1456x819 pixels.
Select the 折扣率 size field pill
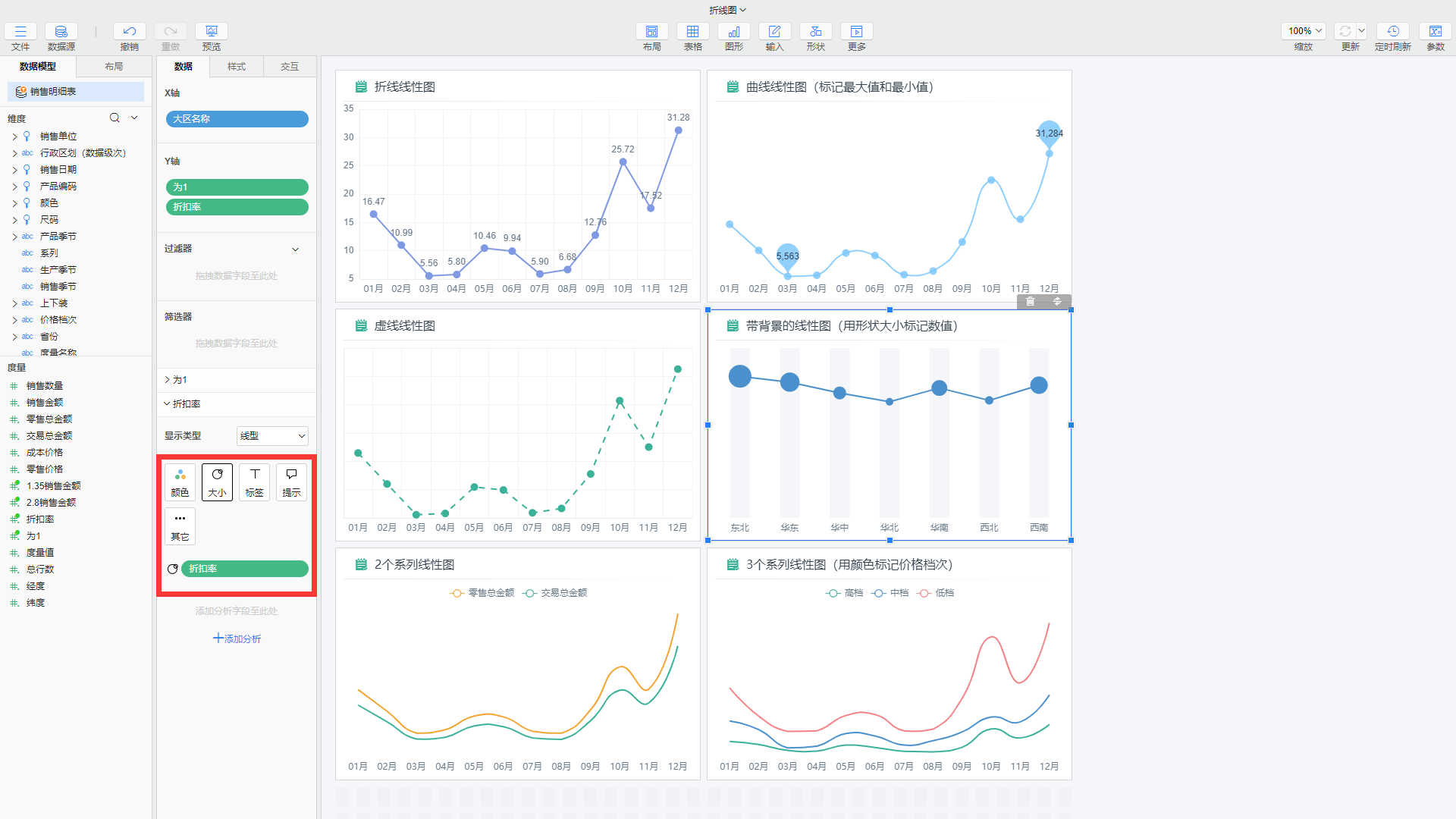pyautogui.click(x=245, y=569)
